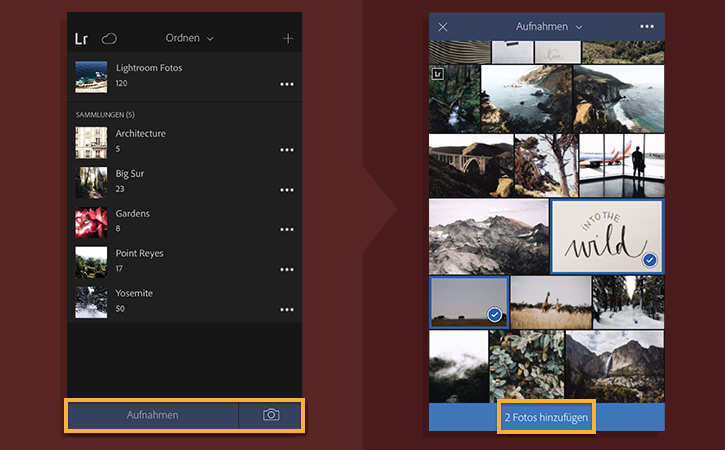Open the camera capture icon
725x450 pixels.
(x=271, y=414)
